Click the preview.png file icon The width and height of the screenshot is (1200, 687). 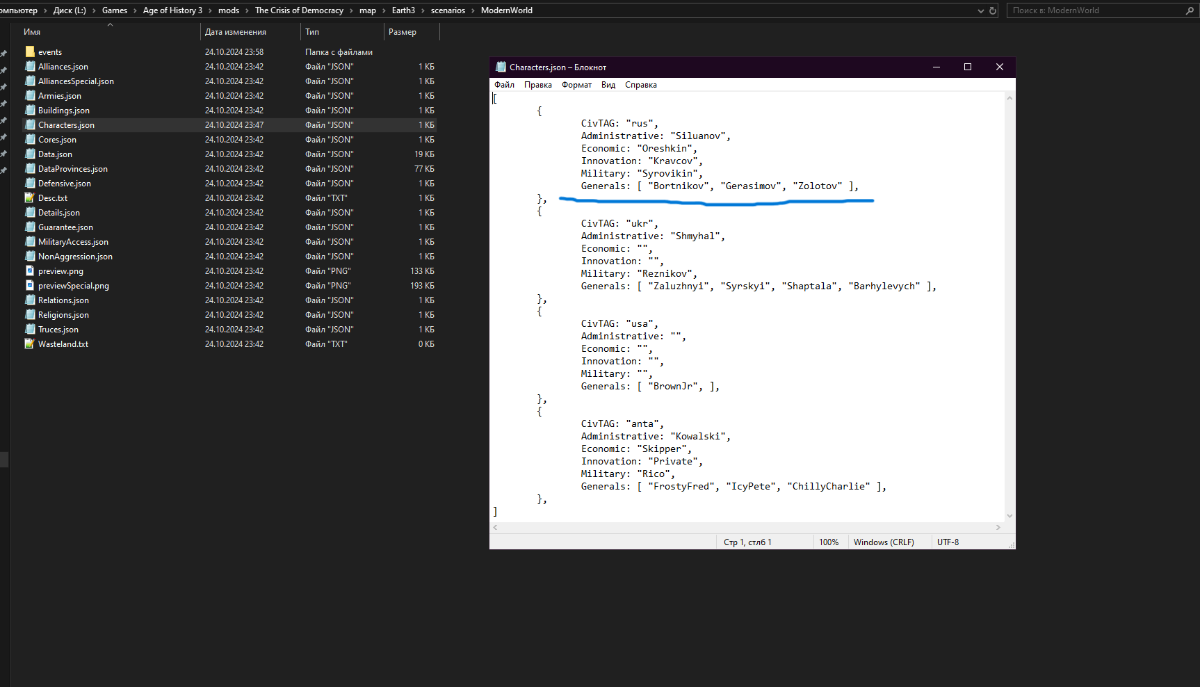30,271
